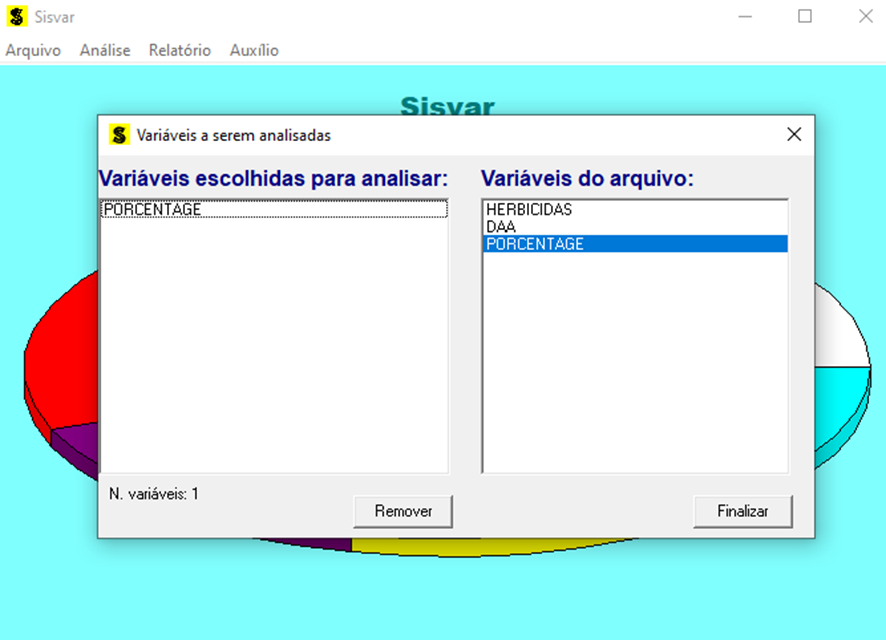Viewport: 886px width, 640px height.
Task: Select DAA in the file variables list
Action: click(x=636, y=227)
